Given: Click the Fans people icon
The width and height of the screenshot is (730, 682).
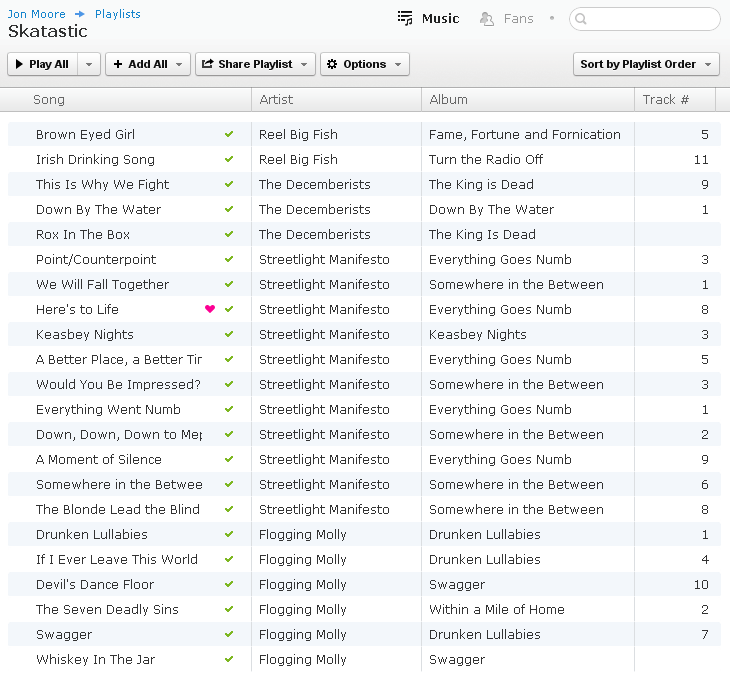Looking at the screenshot, I should (x=487, y=19).
